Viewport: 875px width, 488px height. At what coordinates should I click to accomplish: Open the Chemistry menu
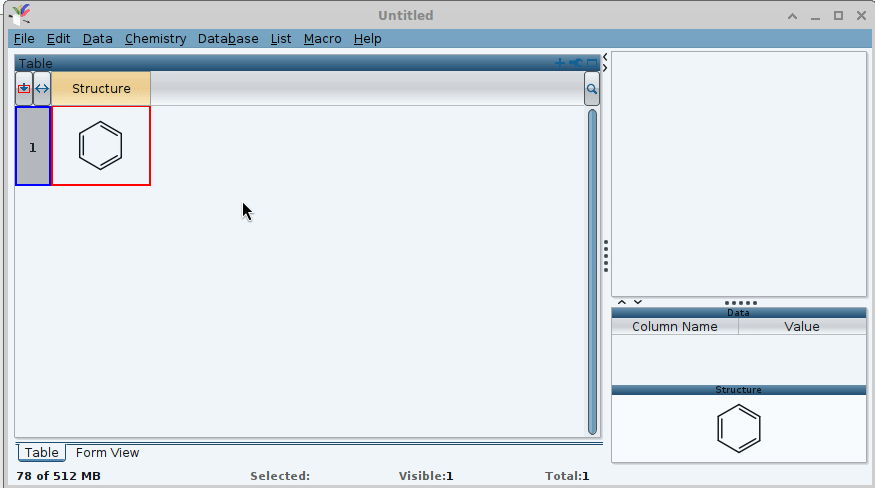pyautogui.click(x=155, y=38)
